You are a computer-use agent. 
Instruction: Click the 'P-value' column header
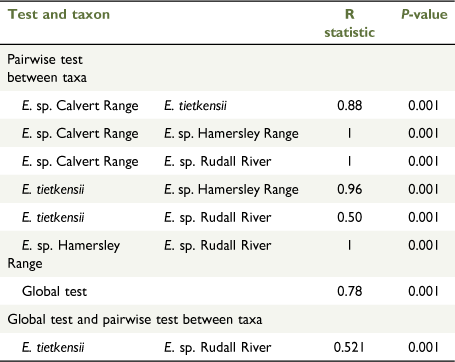[424, 14]
